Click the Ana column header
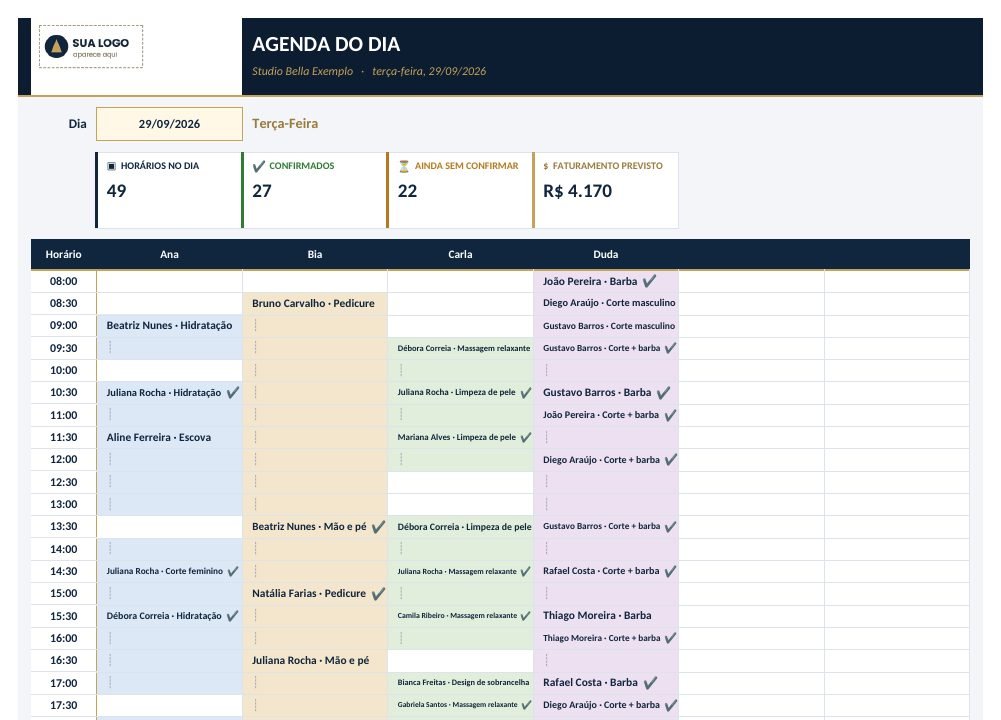 click(x=169, y=254)
